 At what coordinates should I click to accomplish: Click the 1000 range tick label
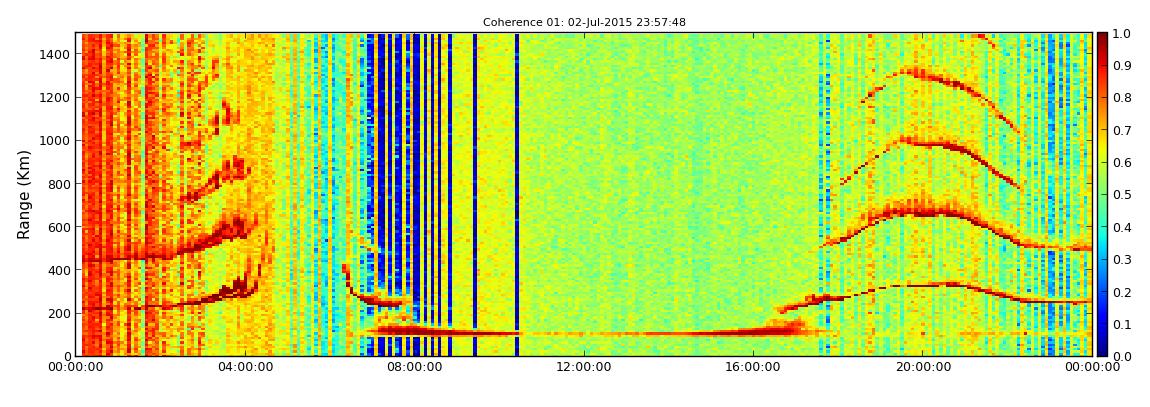click(x=56, y=140)
